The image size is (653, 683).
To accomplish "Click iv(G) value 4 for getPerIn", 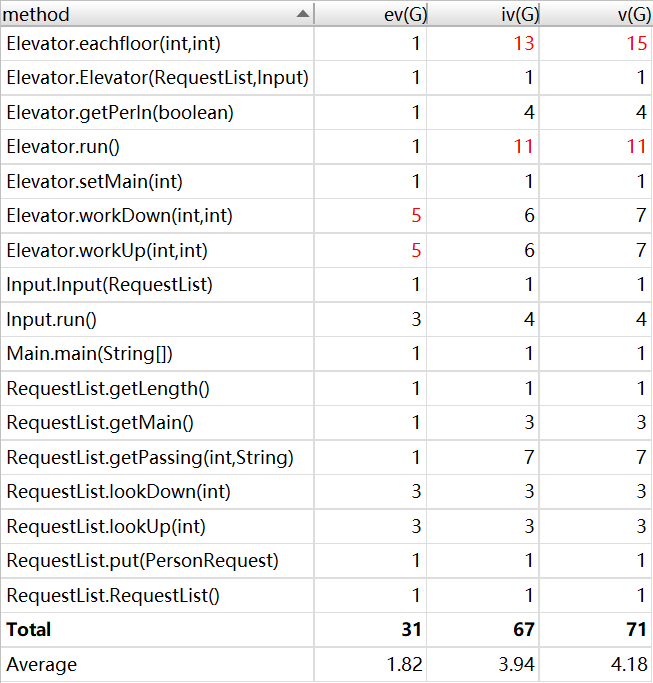I will click(x=529, y=112).
